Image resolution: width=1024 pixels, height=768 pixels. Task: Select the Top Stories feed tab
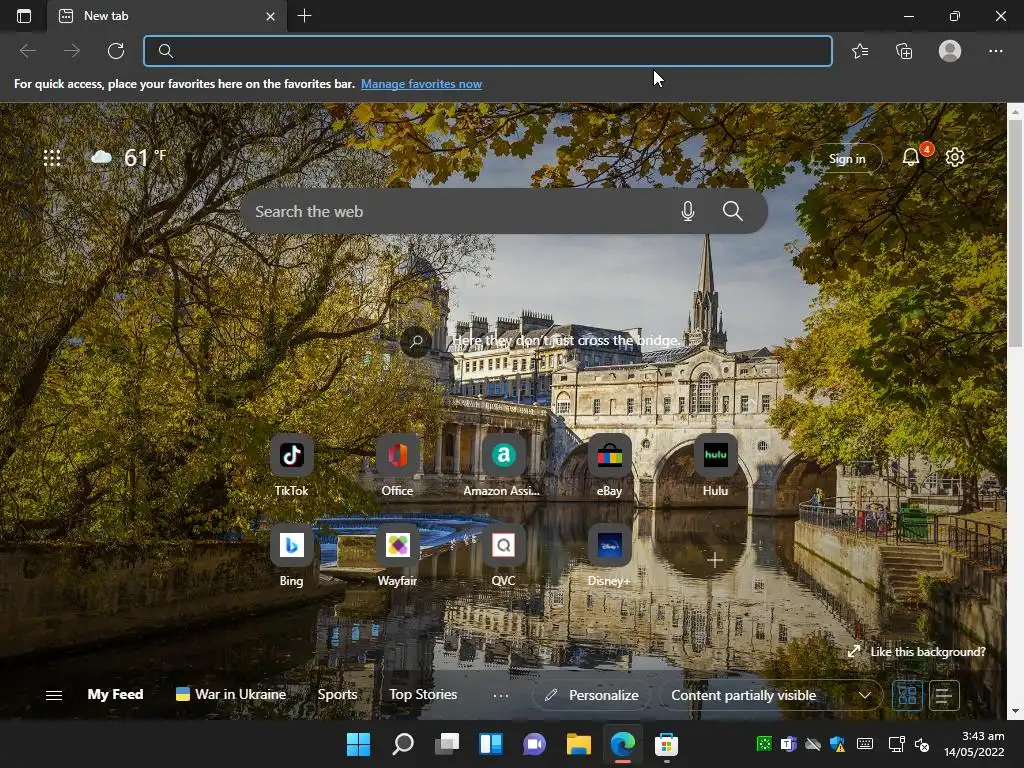423,694
